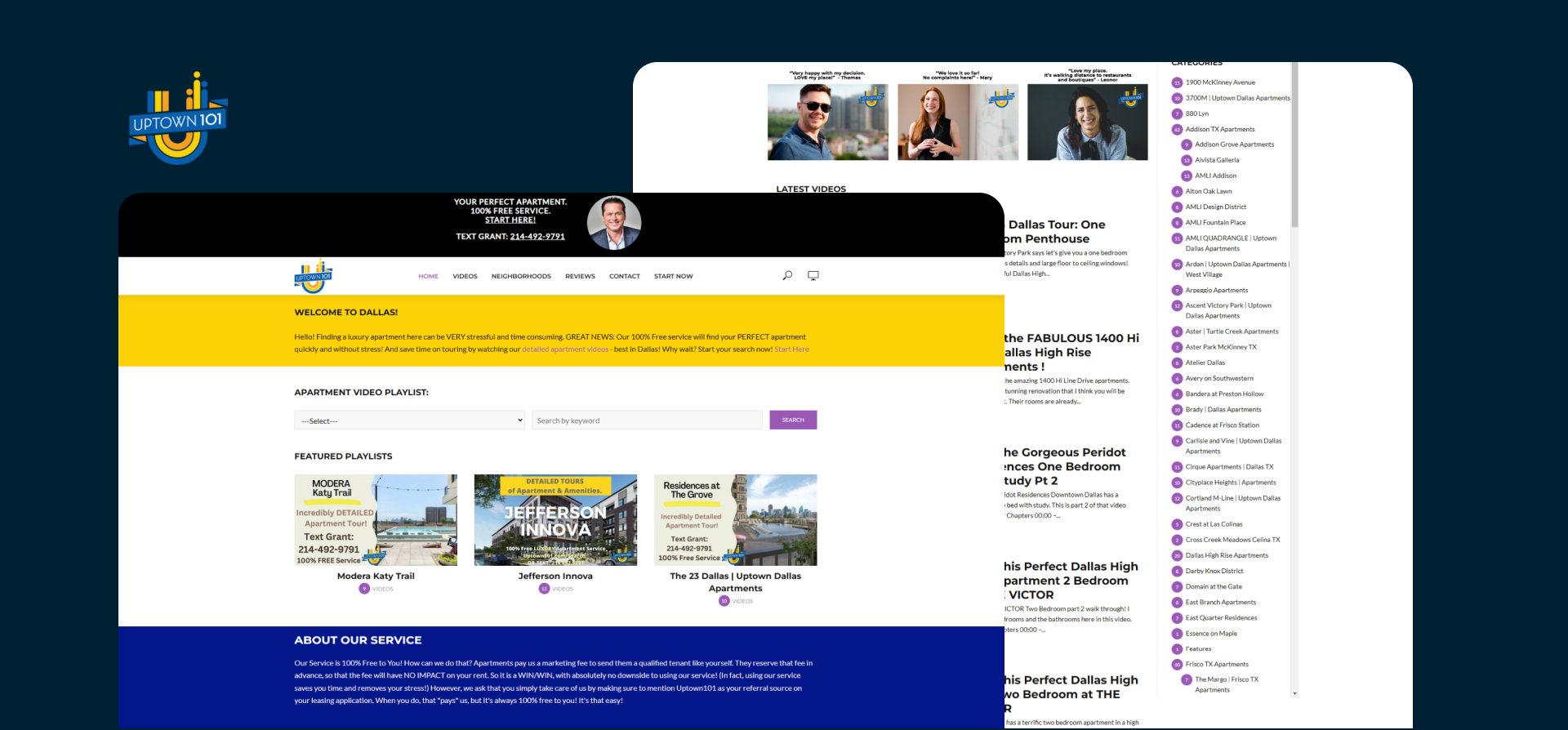The image size is (1568, 730).
Task: Open the East Quarter Residences category
Action: [1222, 618]
